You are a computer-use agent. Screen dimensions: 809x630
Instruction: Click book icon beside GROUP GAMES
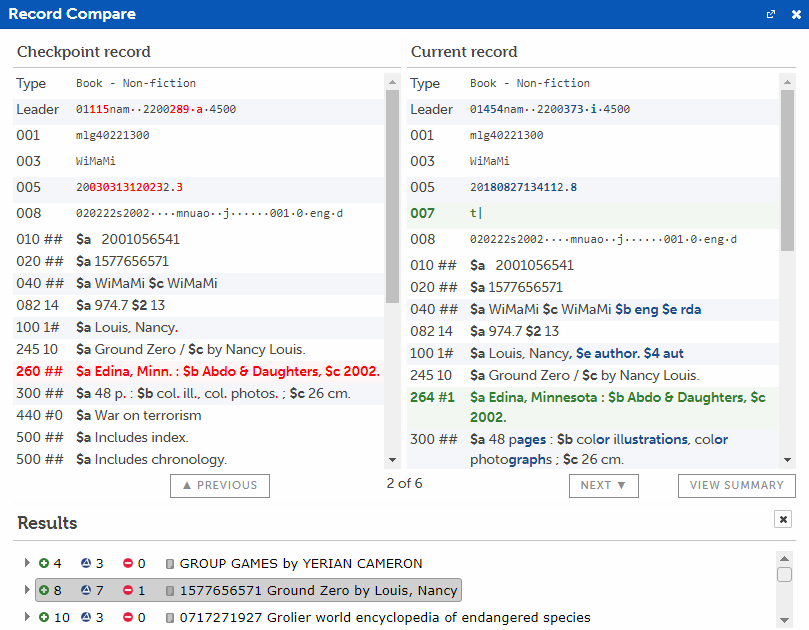[170, 564]
